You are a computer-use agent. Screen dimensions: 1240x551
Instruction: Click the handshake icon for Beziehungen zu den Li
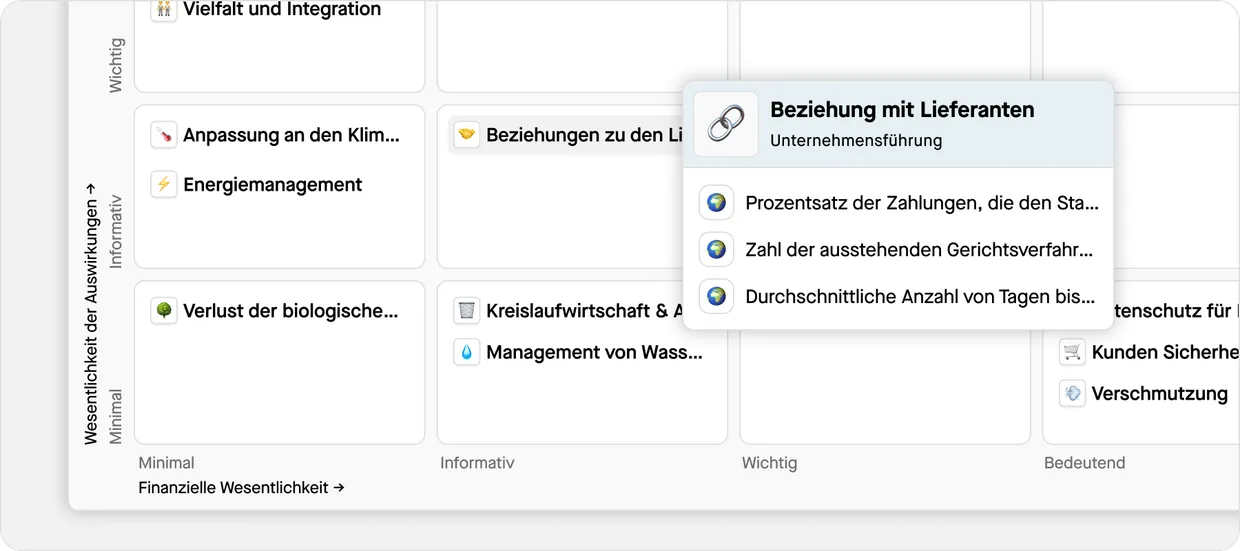467,135
